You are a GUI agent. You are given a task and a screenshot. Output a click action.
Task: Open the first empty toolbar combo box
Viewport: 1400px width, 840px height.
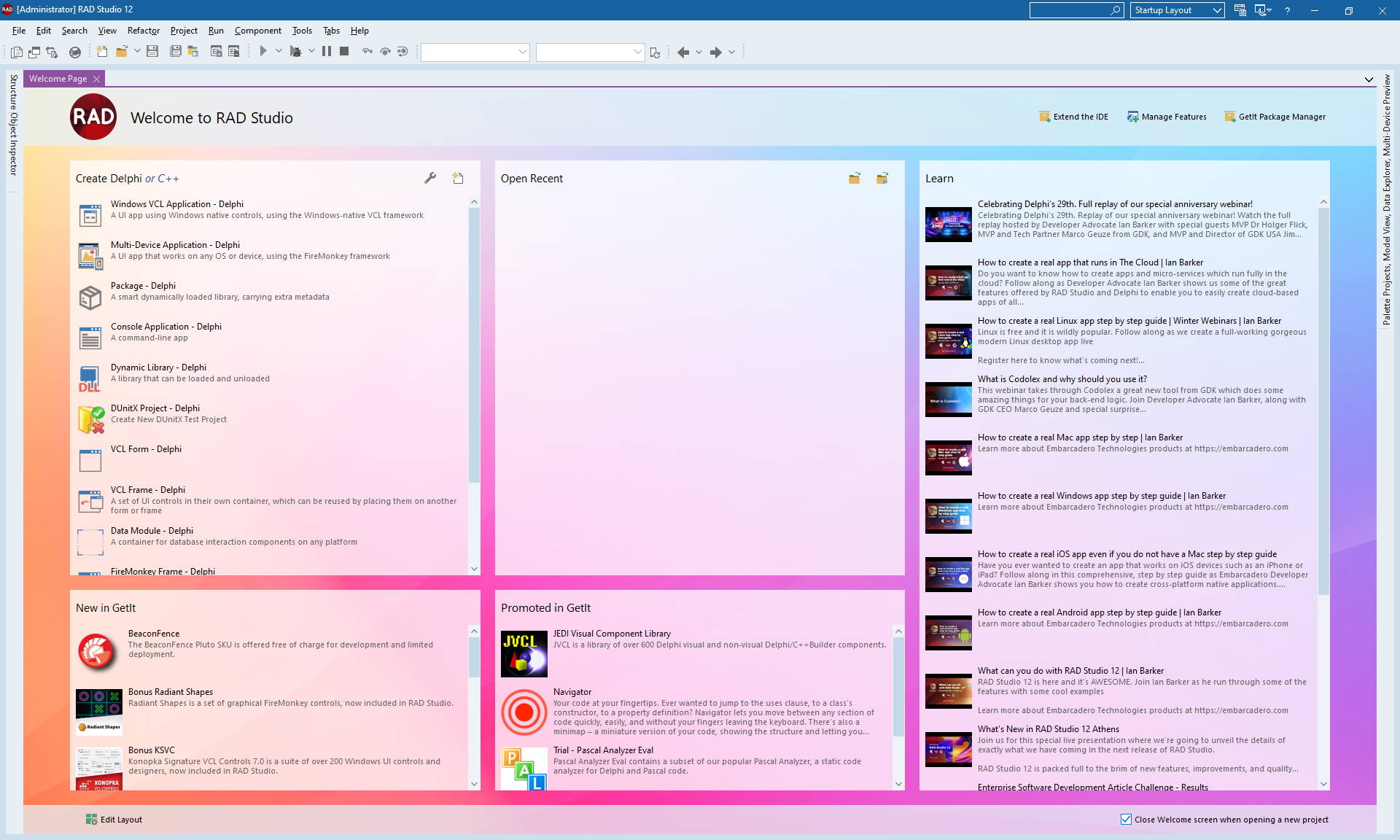click(x=475, y=52)
